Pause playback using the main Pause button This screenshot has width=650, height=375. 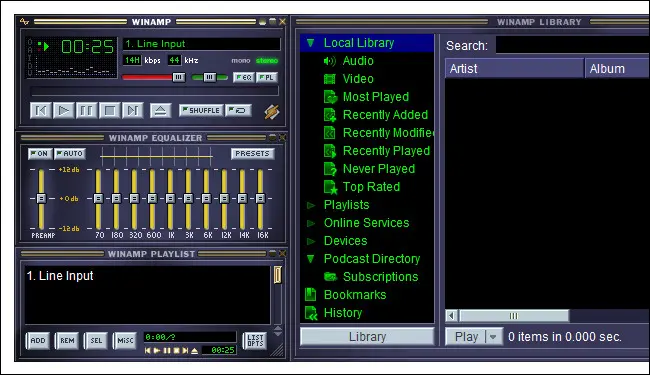pos(86,111)
